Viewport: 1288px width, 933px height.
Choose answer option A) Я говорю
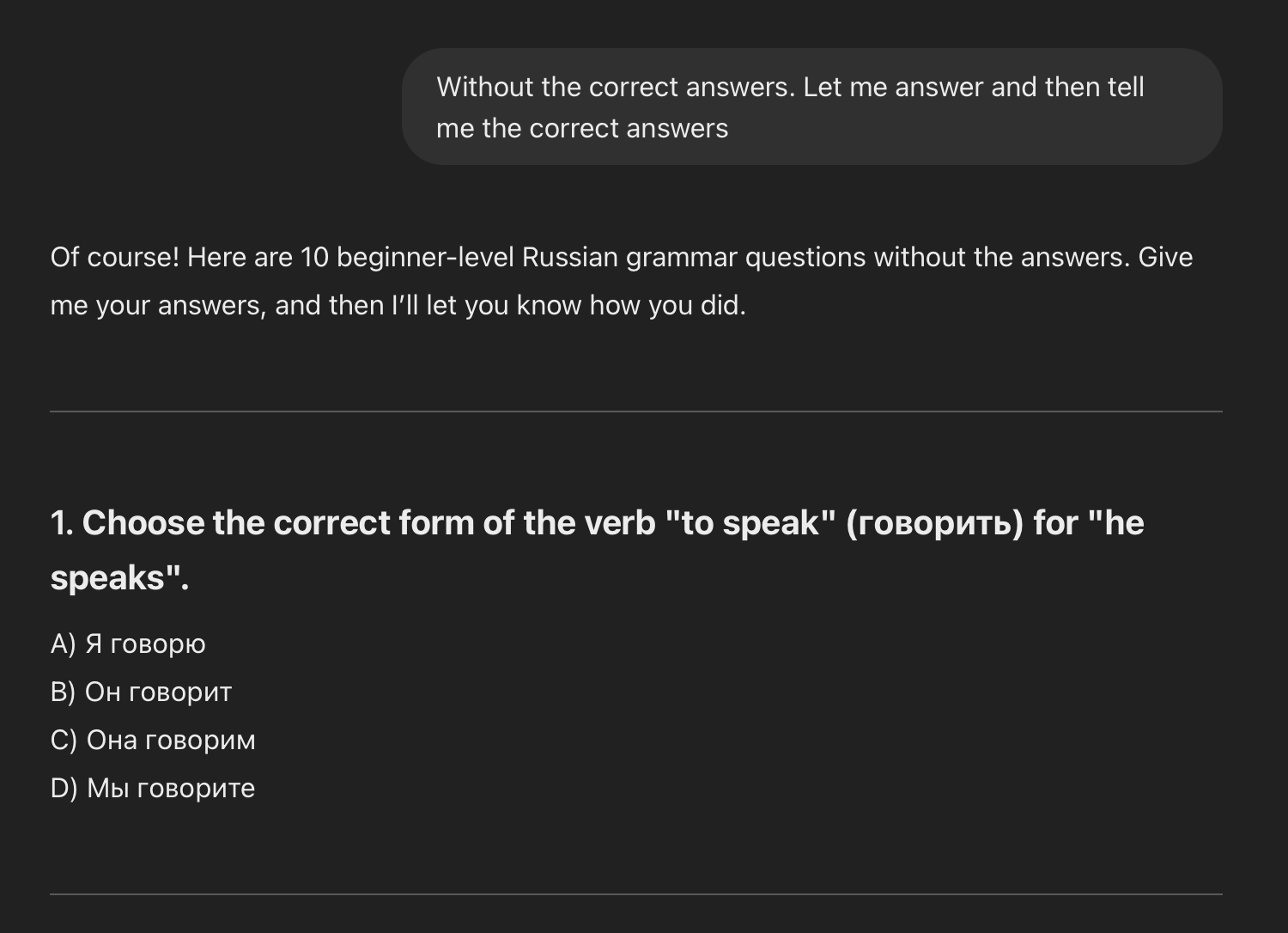[x=128, y=643]
